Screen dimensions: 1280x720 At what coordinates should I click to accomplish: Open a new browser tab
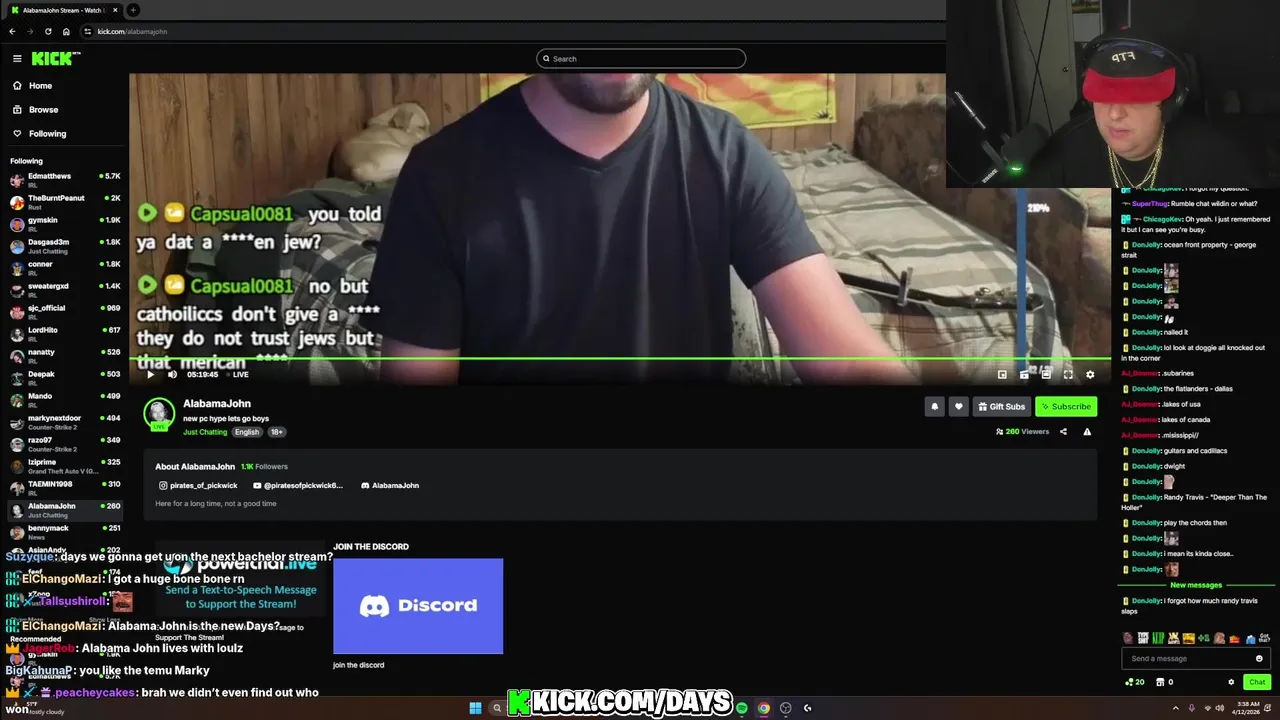(133, 10)
